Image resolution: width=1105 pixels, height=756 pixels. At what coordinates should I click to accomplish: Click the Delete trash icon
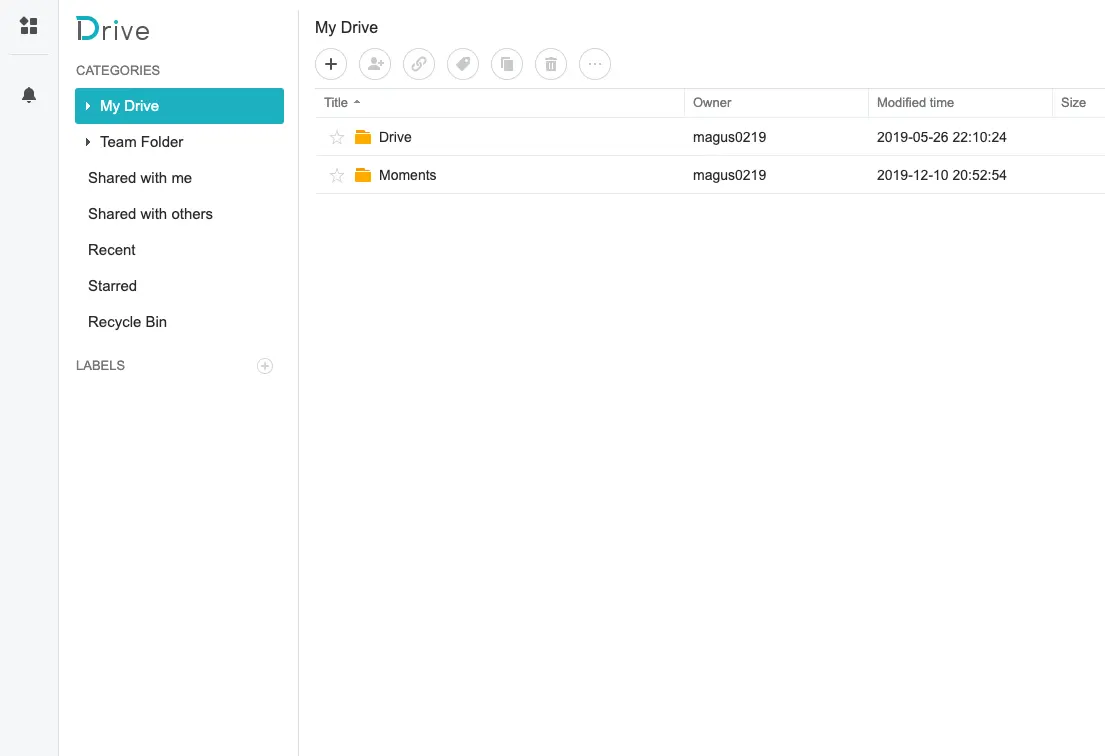click(x=551, y=64)
